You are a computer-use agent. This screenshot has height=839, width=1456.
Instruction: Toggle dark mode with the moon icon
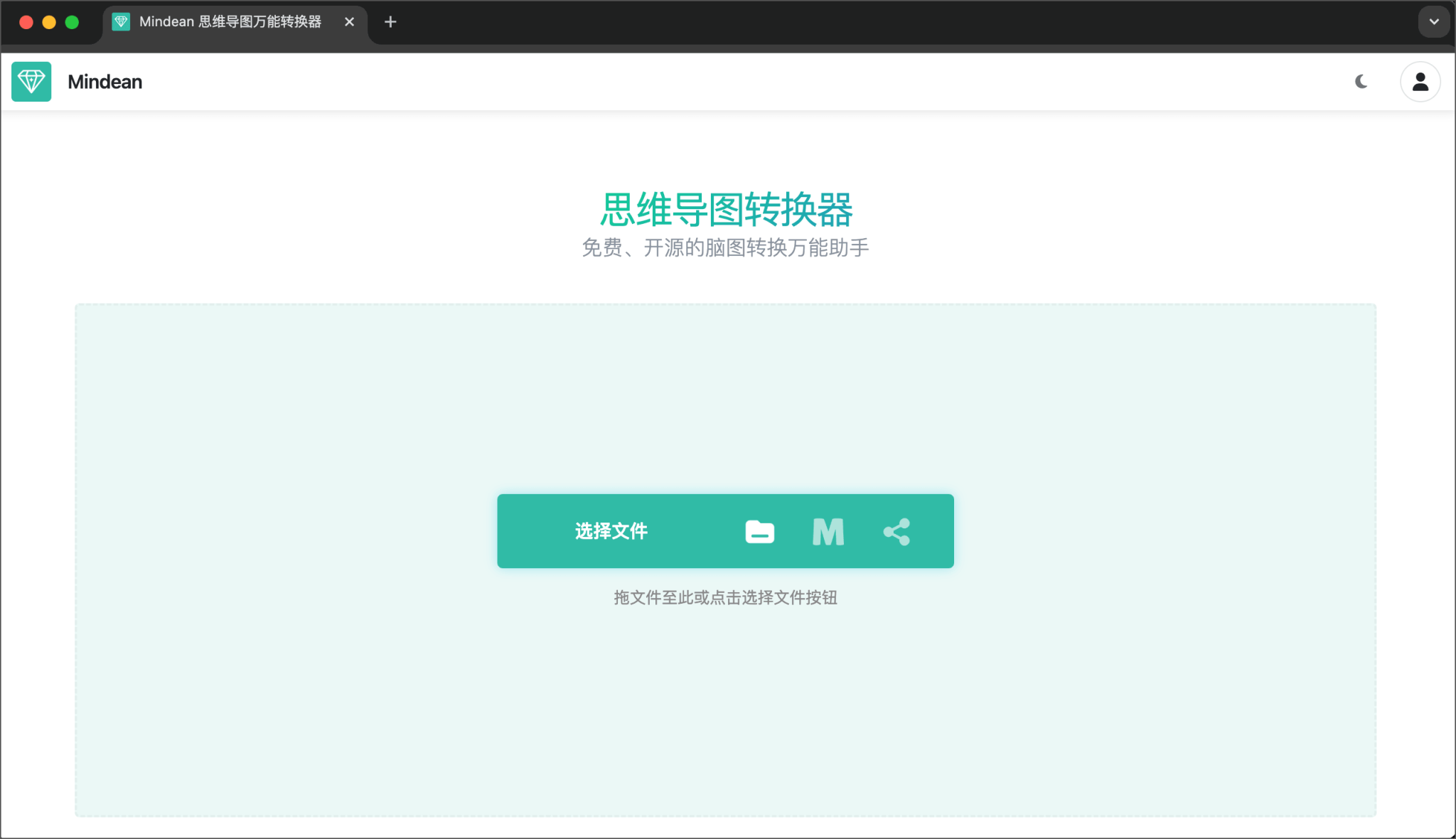1361,82
